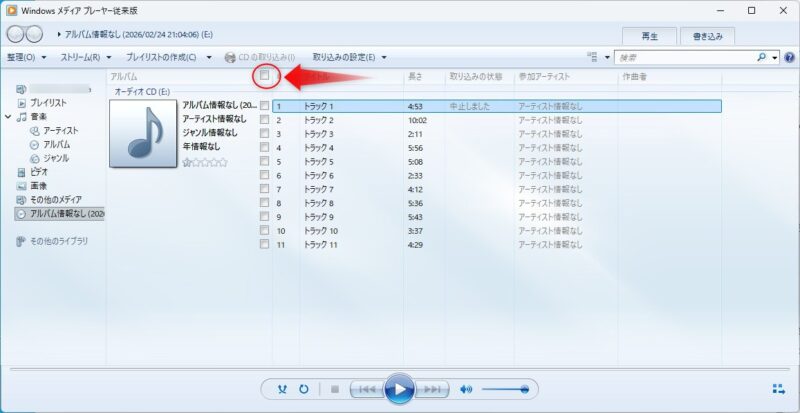Screen dimensions: 800x413
Task: Expand the 取り込みの設定(E) dropdown
Action: point(349,58)
